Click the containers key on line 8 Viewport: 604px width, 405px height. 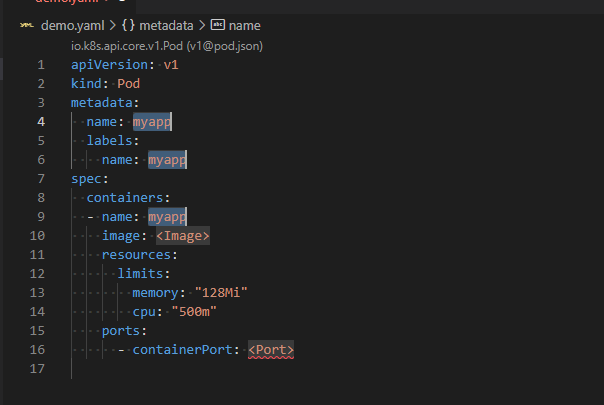point(125,198)
